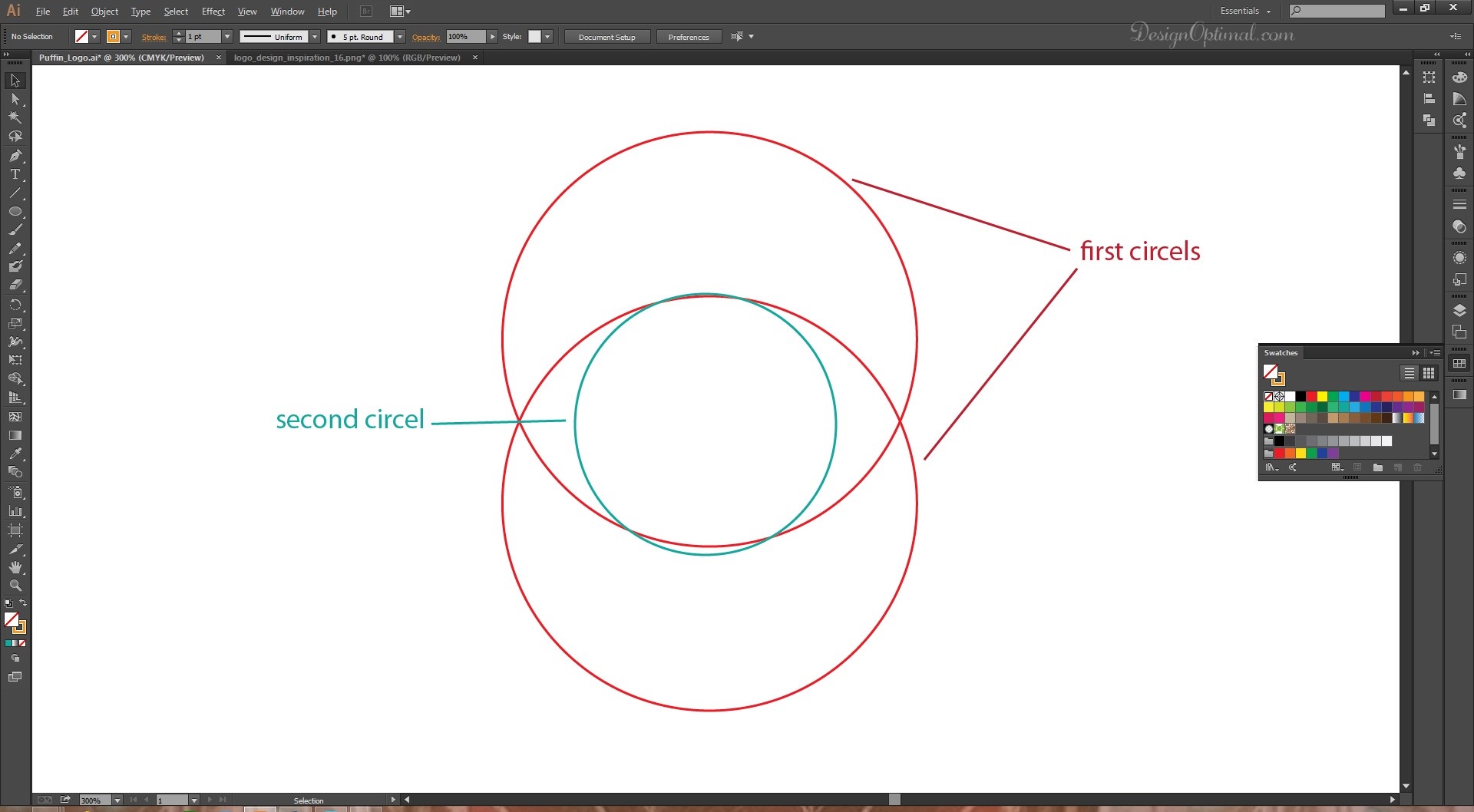
Task: Select the Shape Builder tool
Action: [x=15, y=378]
